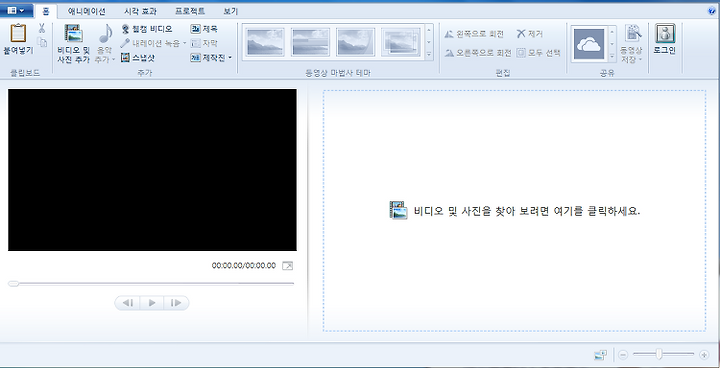Image resolution: width=720 pixels, height=368 pixels.
Task: Click the zoom in plus button
Action: pyautogui.click(x=704, y=355)
